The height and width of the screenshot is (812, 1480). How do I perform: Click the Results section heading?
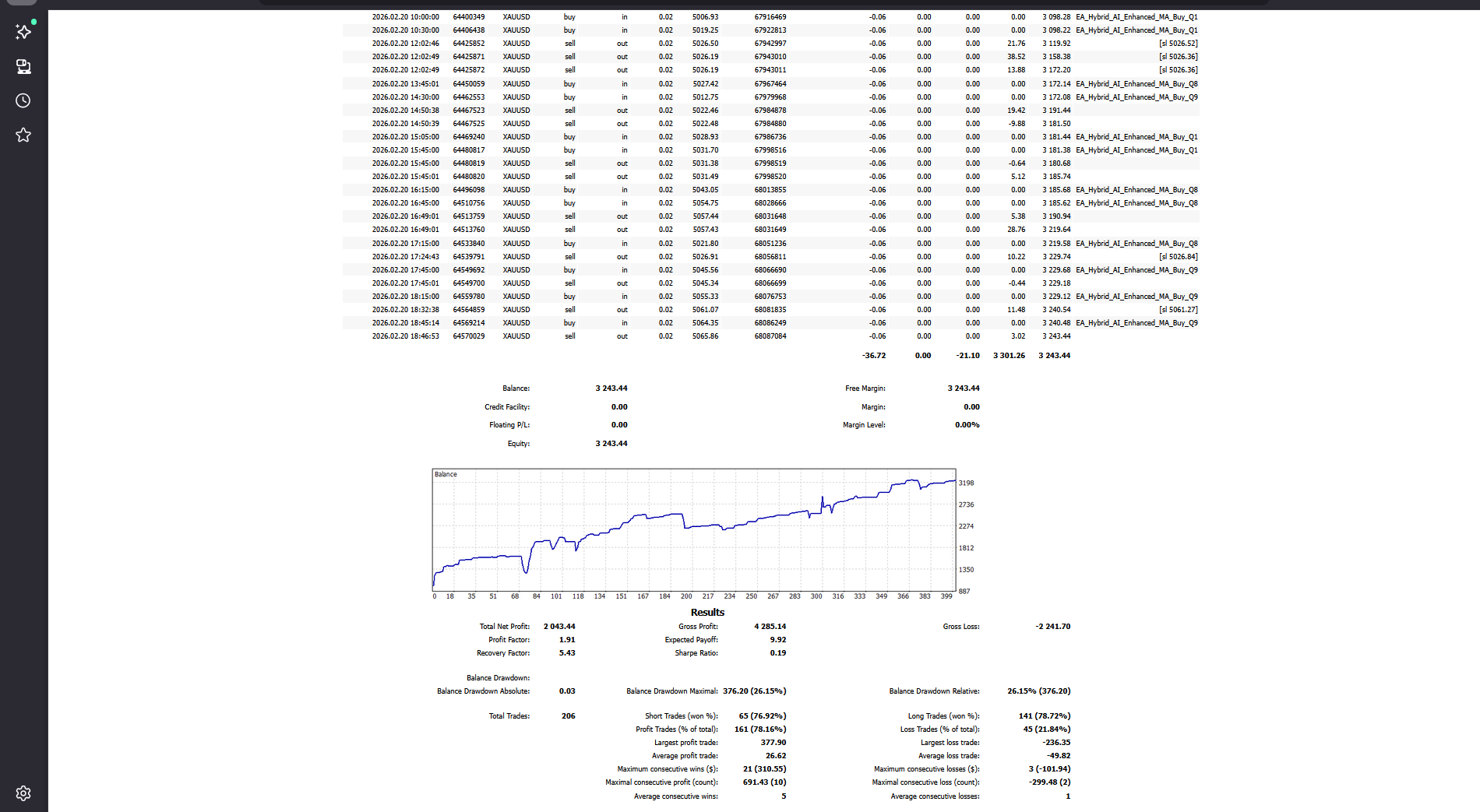[x=707, y=613]
